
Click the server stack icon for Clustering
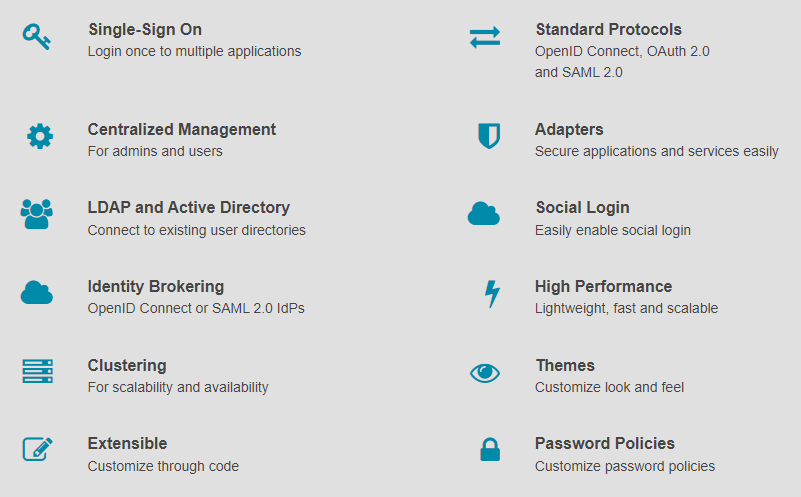[37, 371]
